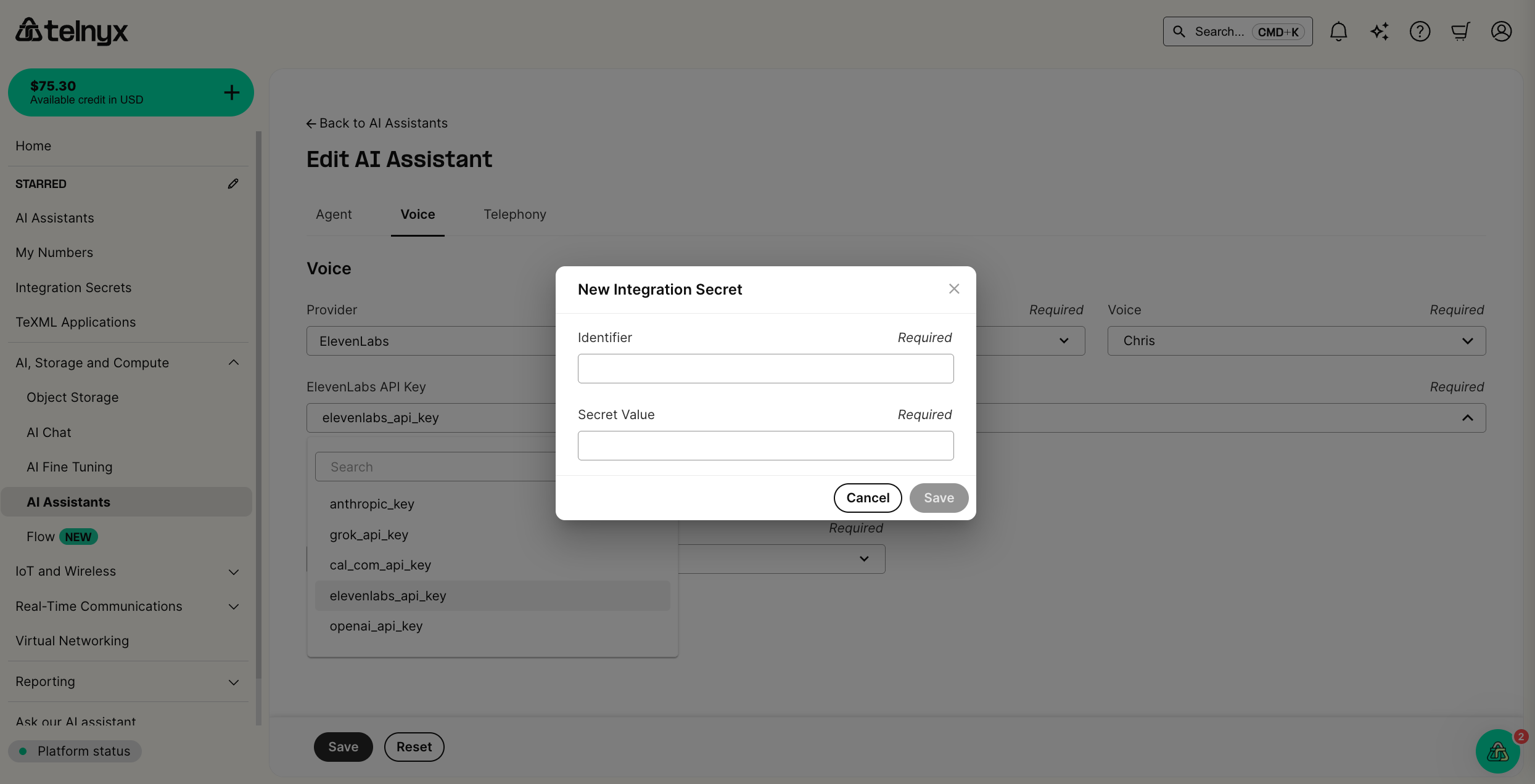Expand the IoT and Wireless section
The image size is (1535, 784).
[233, 572]
